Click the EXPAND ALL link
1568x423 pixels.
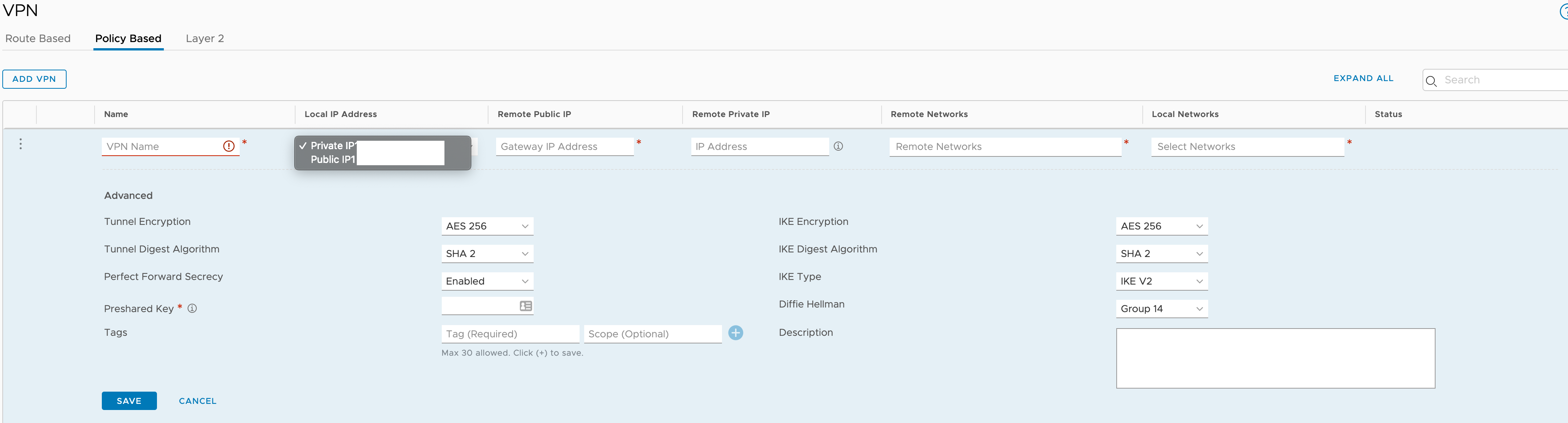point(1363,78)
